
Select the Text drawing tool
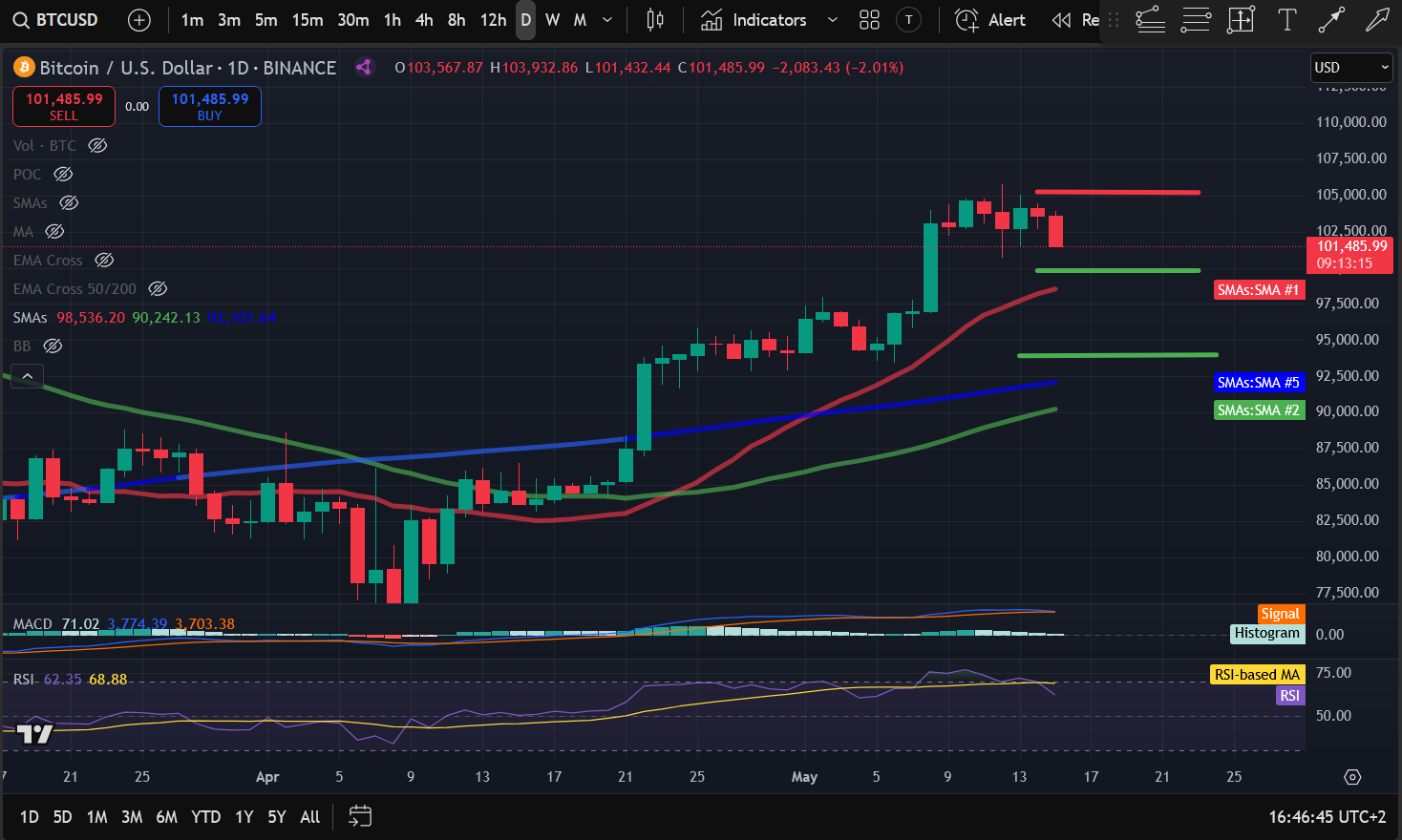1286,20
